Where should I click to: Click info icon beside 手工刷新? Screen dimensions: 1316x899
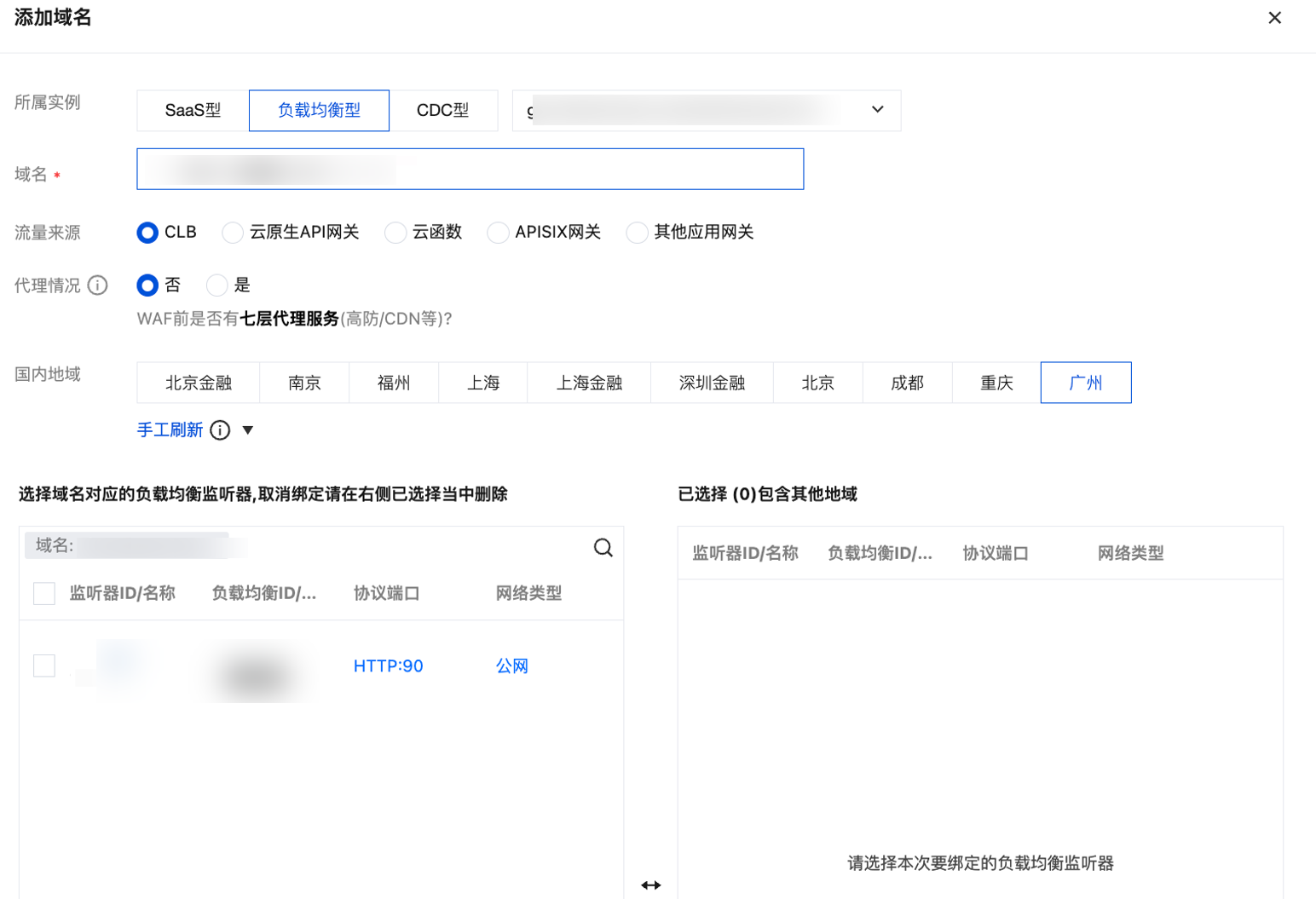coord(220,430)
